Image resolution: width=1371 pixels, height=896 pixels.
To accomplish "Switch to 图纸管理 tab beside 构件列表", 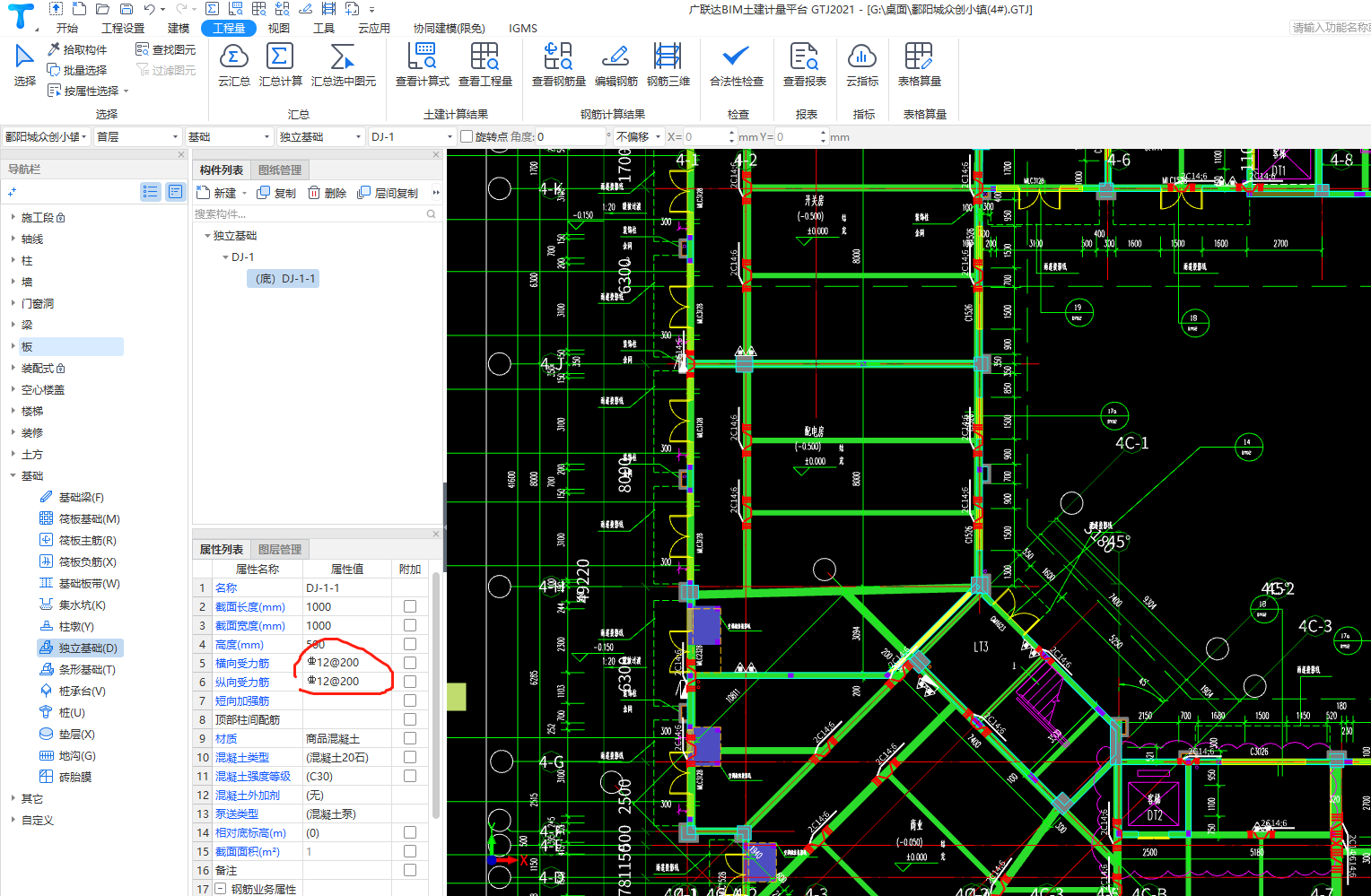I will pyautogui.click(x=280, y=170).
